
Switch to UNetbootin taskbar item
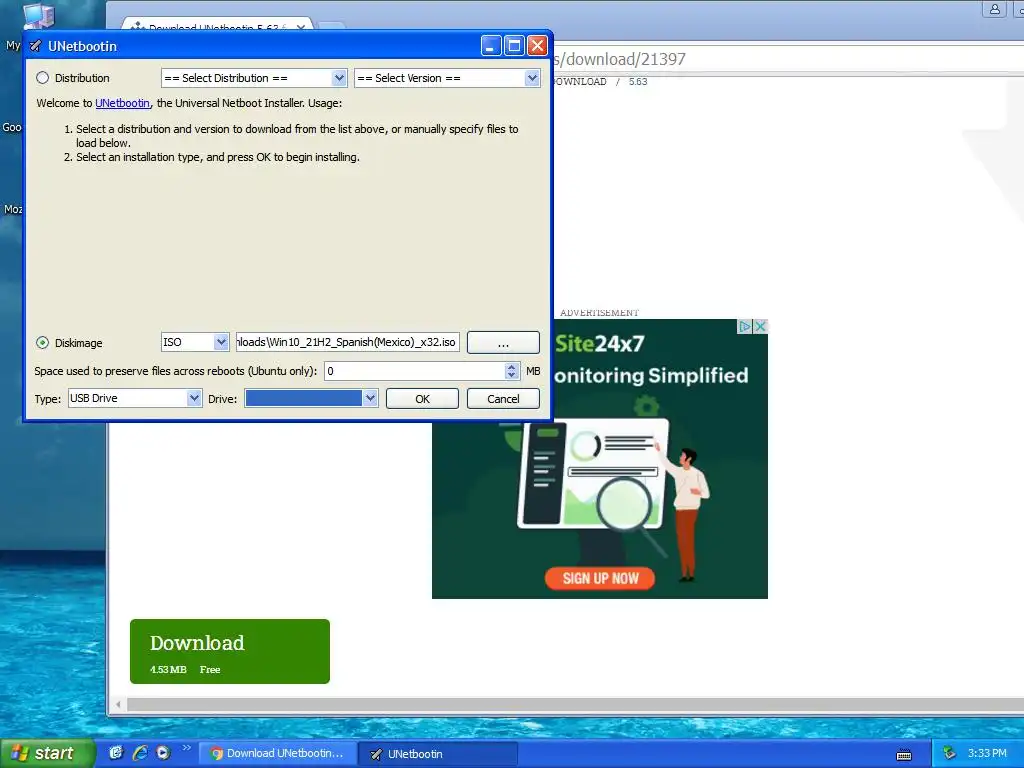click(x=439, y=754)
